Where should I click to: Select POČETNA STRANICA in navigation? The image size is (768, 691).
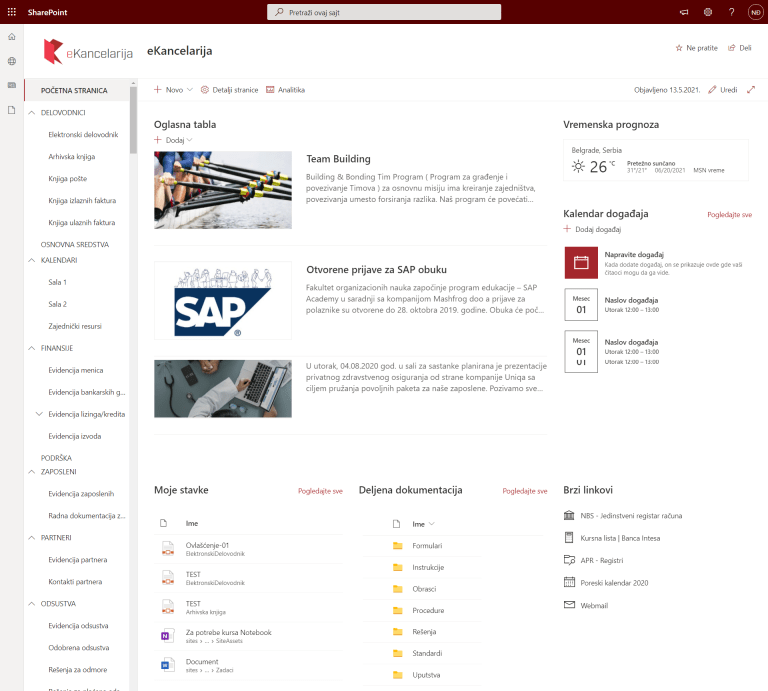(x=74, y=90)
